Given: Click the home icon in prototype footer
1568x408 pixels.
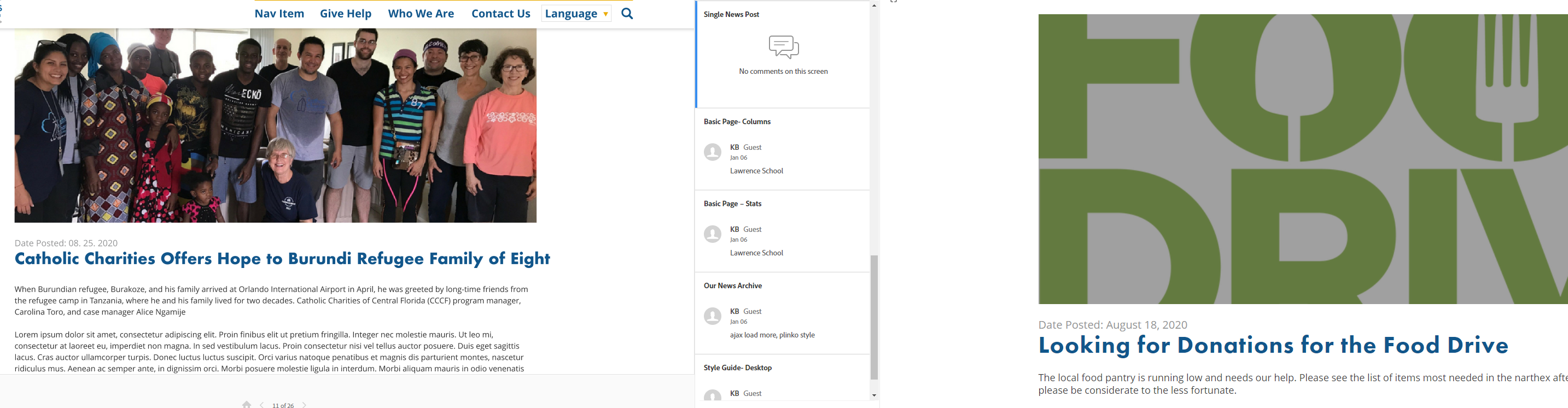Looking at the screenshot, I should (247, 404).
